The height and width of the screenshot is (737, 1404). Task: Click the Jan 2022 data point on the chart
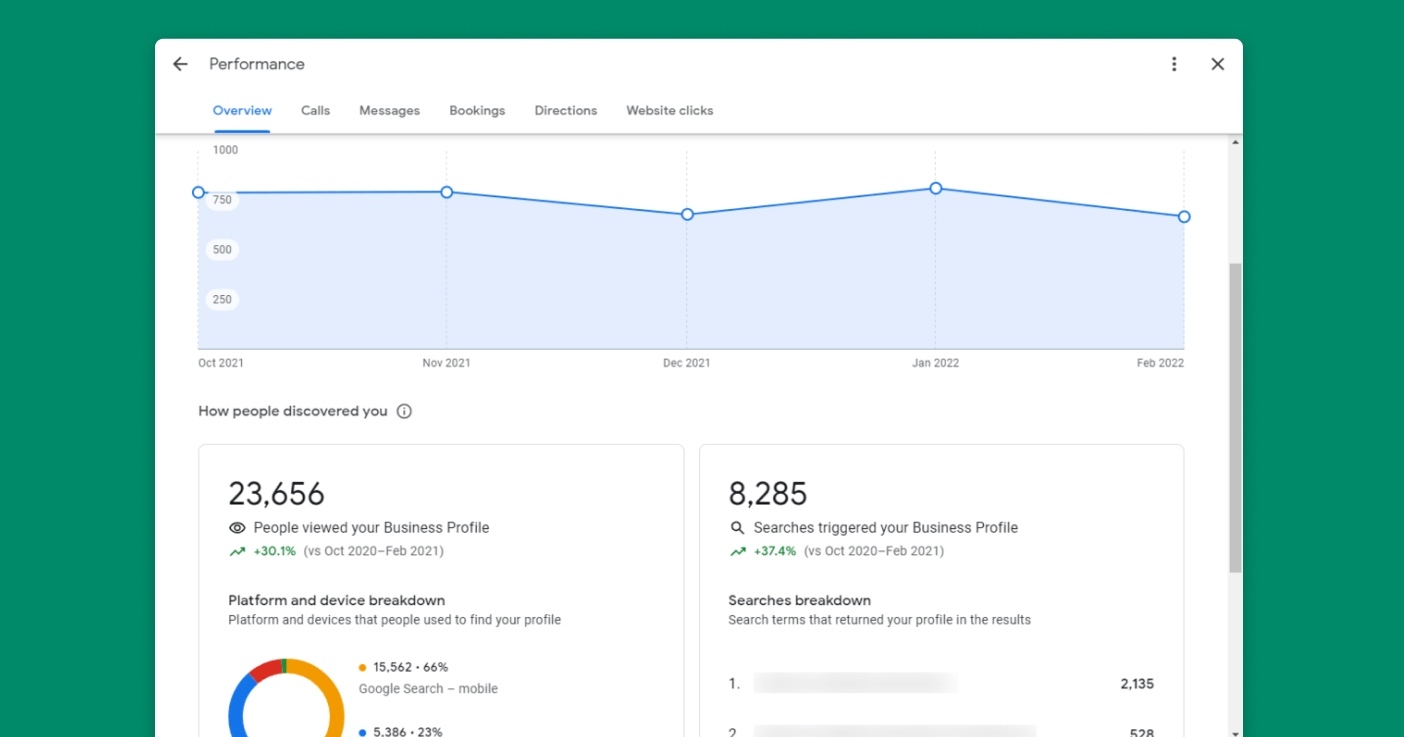pos(935,188)
